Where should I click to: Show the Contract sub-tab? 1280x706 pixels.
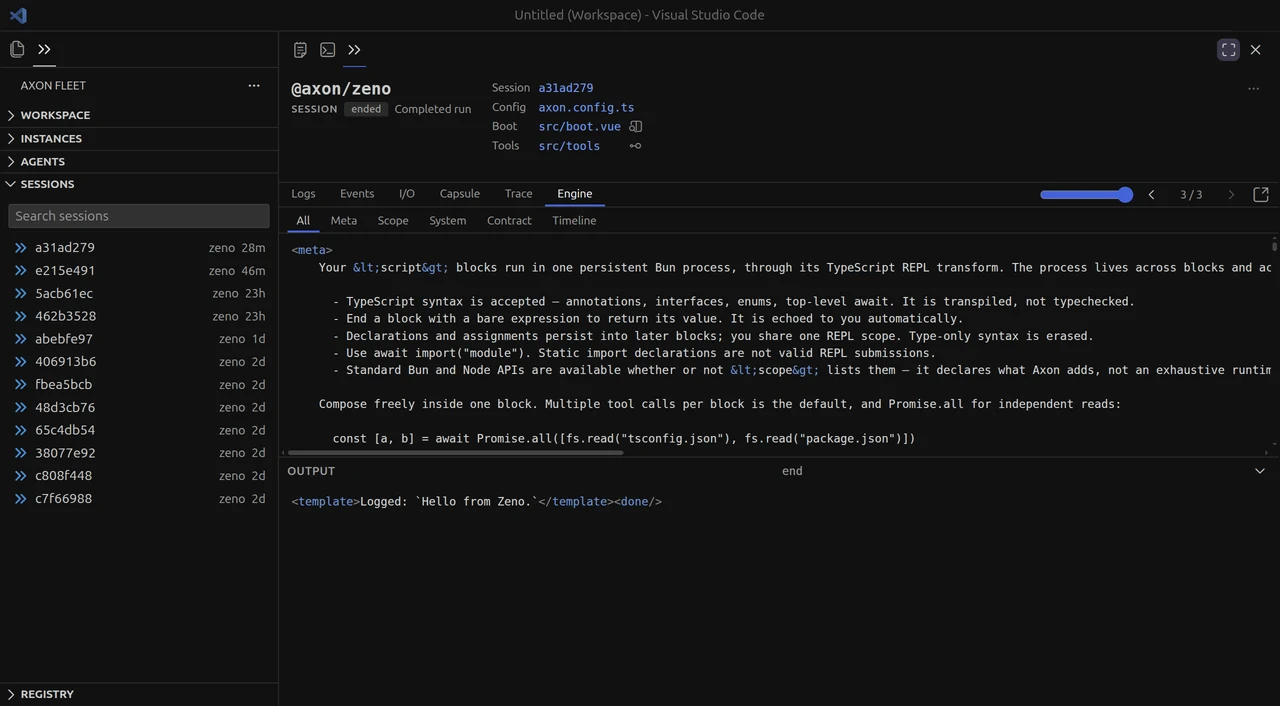pos(509,221)
